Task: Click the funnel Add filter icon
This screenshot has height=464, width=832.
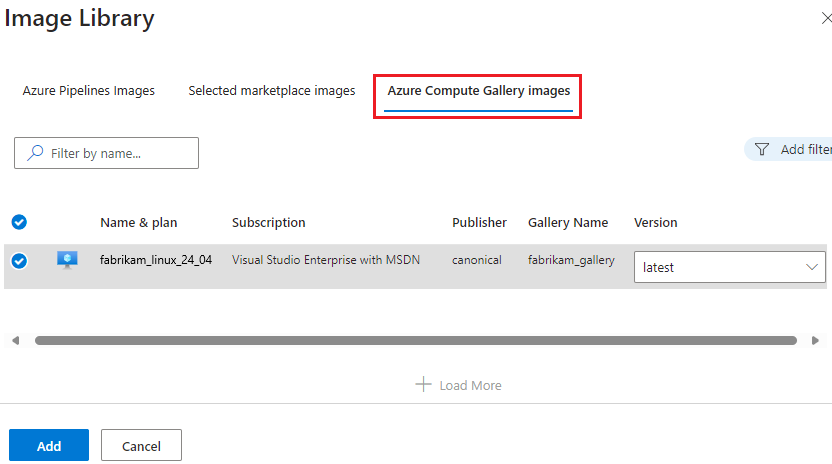Action: (762, 149)
